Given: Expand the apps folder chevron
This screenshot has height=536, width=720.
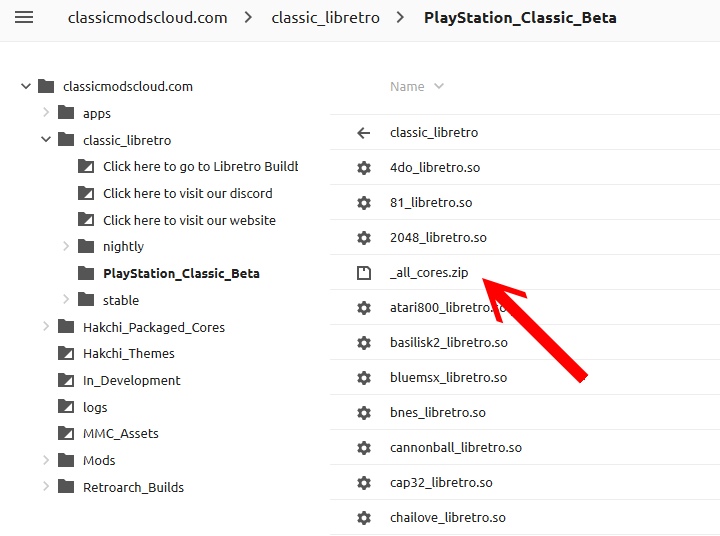Looking at the screenshot, I should pos(46,113).
